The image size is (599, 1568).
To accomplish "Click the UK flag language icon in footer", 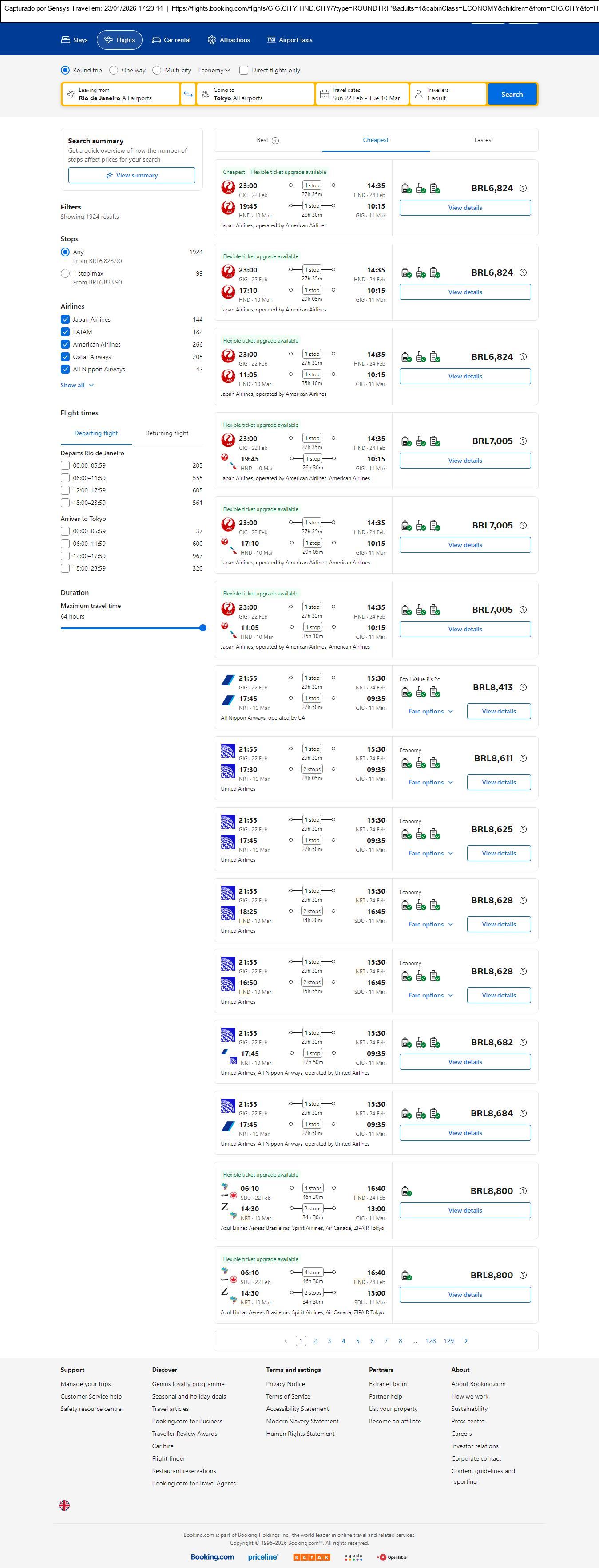I will (x=64, y=1505).
